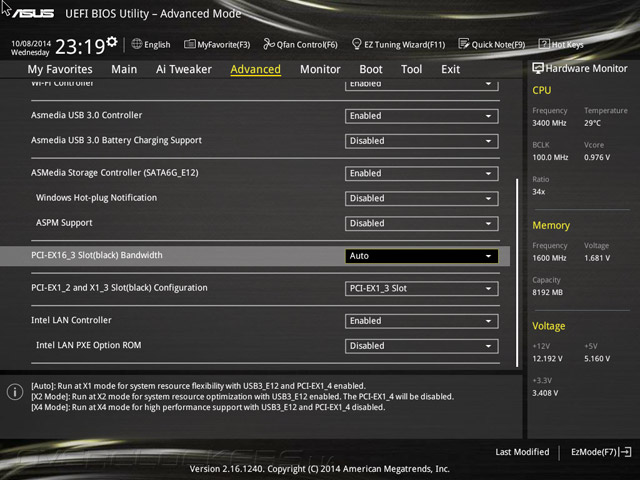
Task: Switch to the Main tab
Action: point(124,69)
